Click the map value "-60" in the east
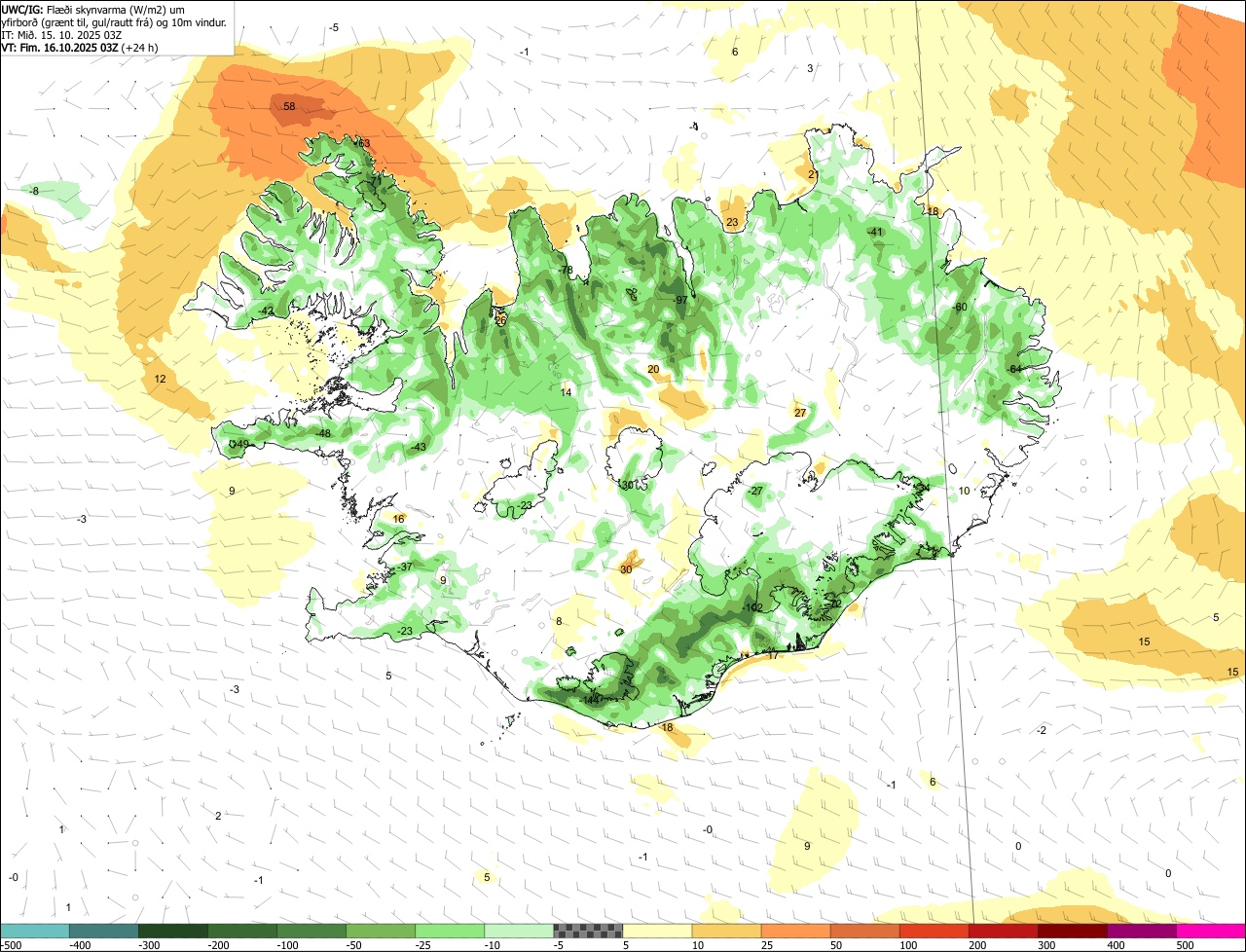 [x=960, y=308]
